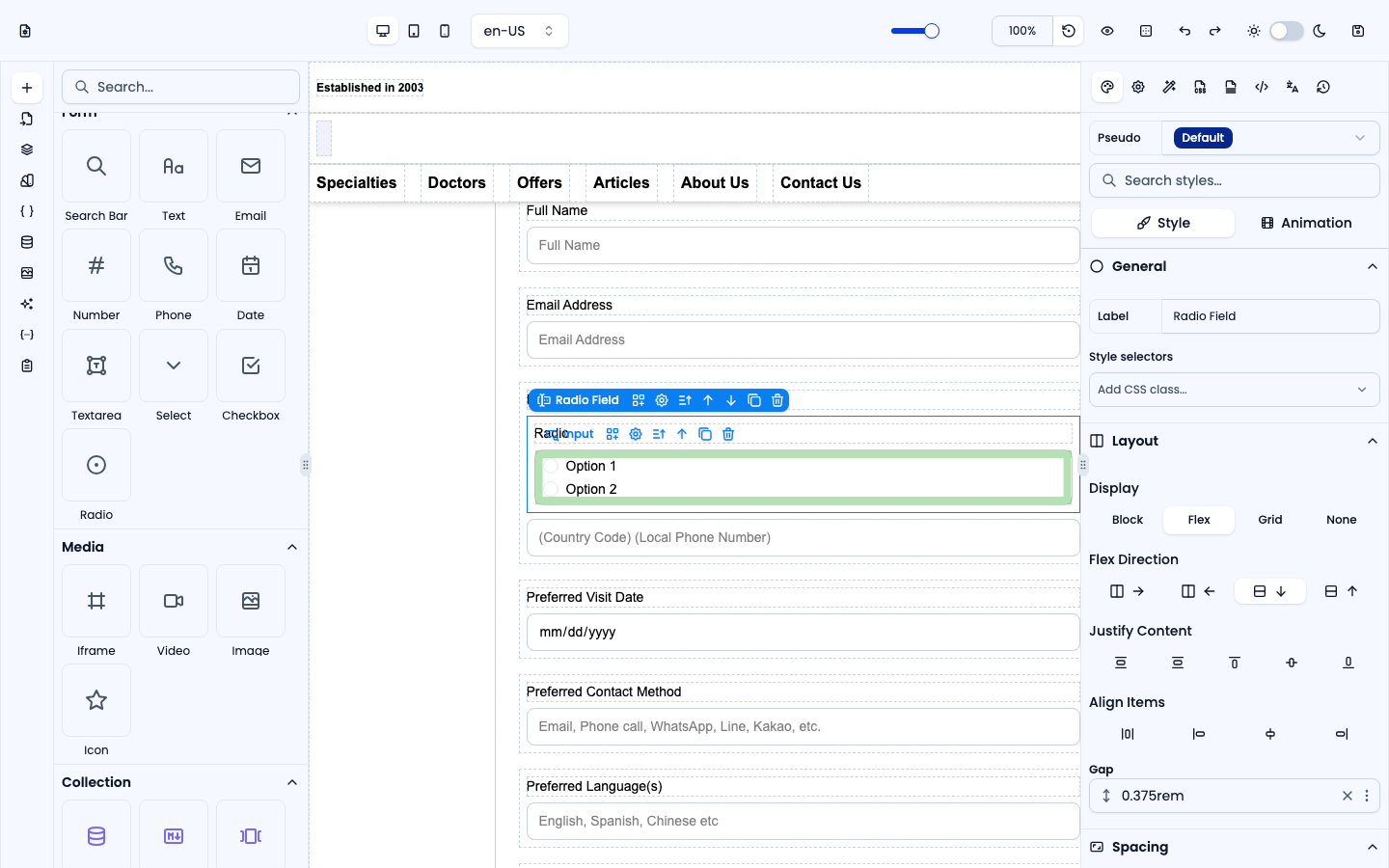Click the 100% zoom level button
Image resolution: width=1389 pixels, height=868 pixels.
(x=1022, y=31)
